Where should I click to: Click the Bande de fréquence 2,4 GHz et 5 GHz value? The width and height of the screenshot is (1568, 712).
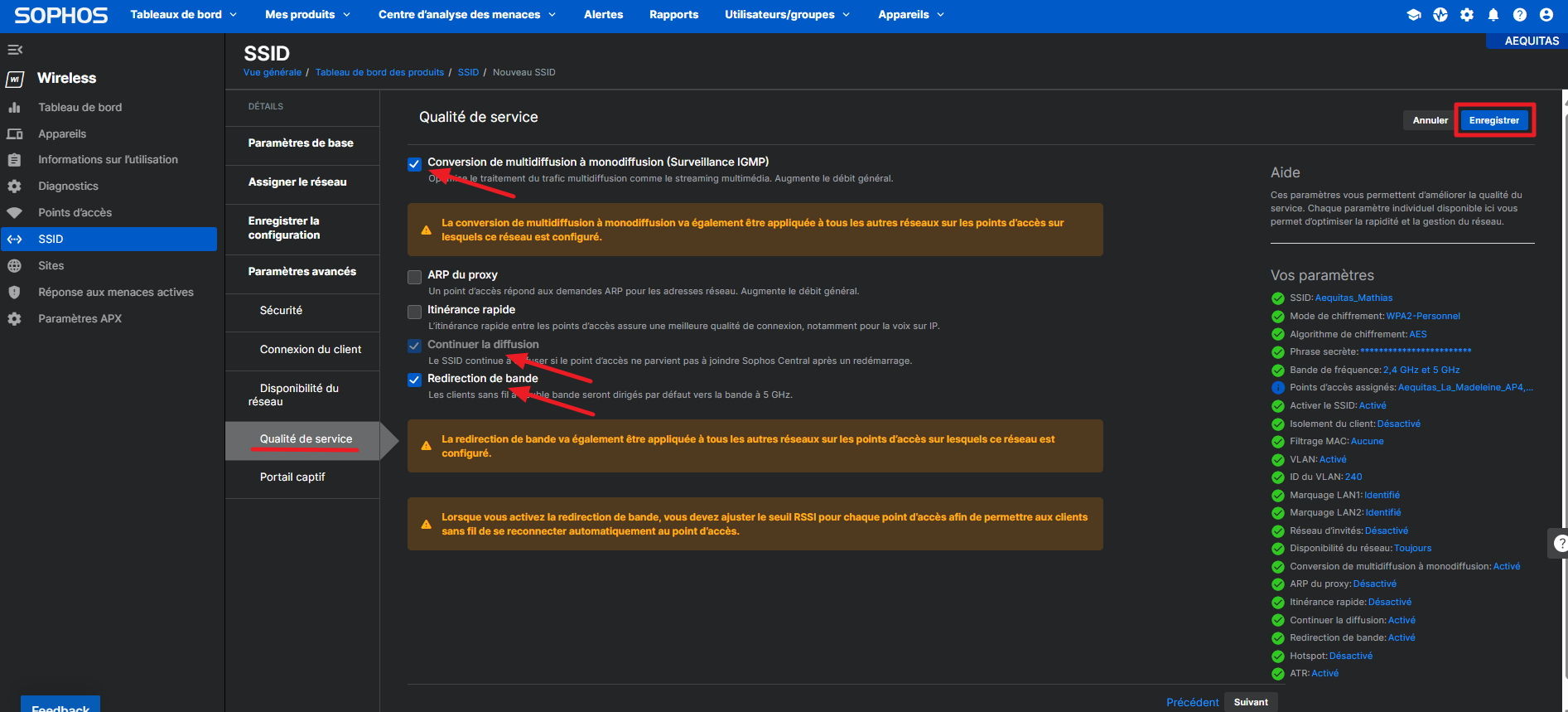pos(1421,371)
